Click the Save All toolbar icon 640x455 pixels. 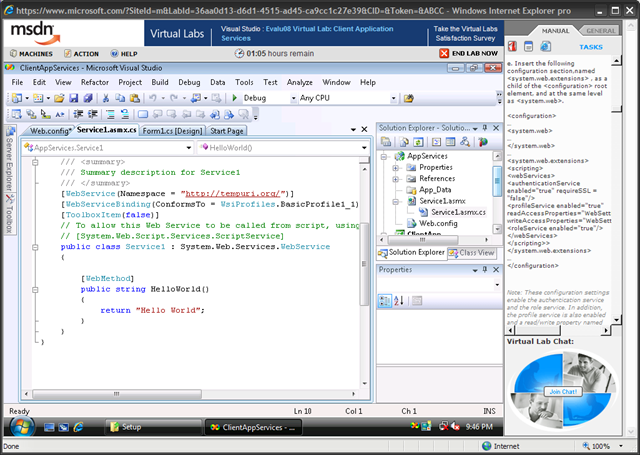coord(88,98)
